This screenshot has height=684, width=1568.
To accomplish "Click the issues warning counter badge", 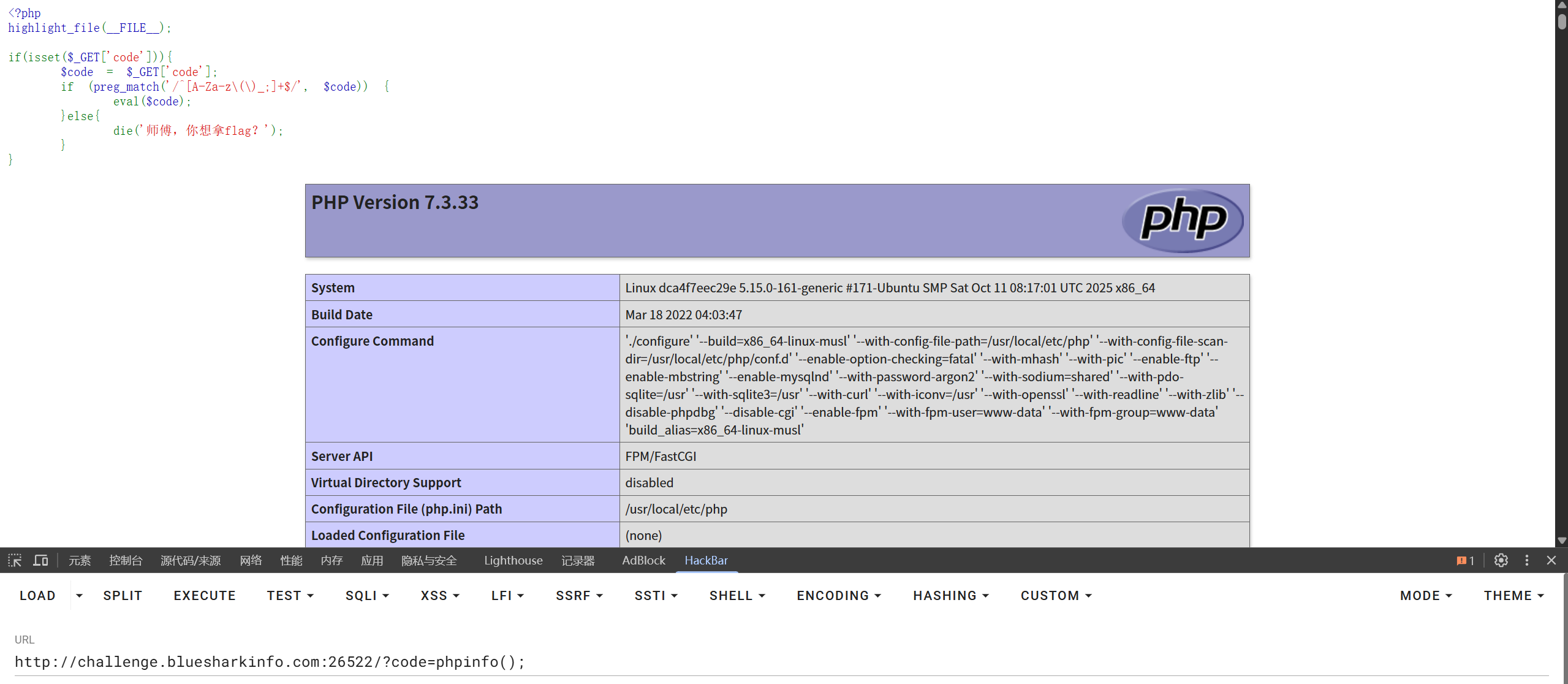I will (x=1465, y=560).
